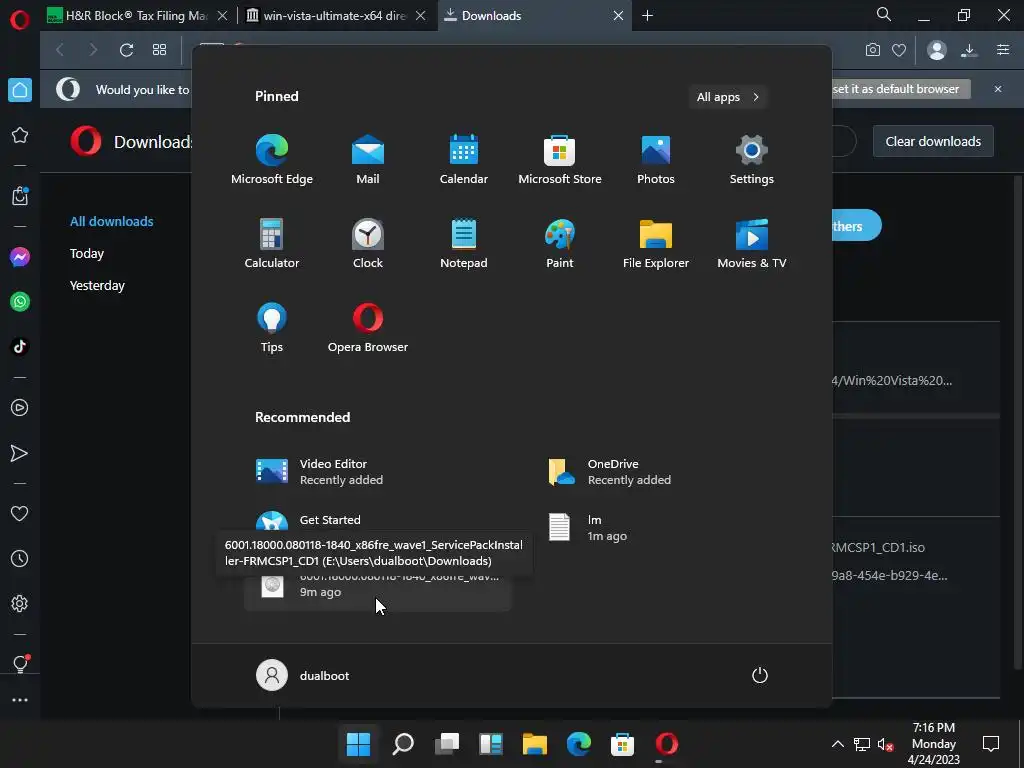Select the Downloads tab in Opera
Viewport: 1024px width, 768px height.
[534, 16]
